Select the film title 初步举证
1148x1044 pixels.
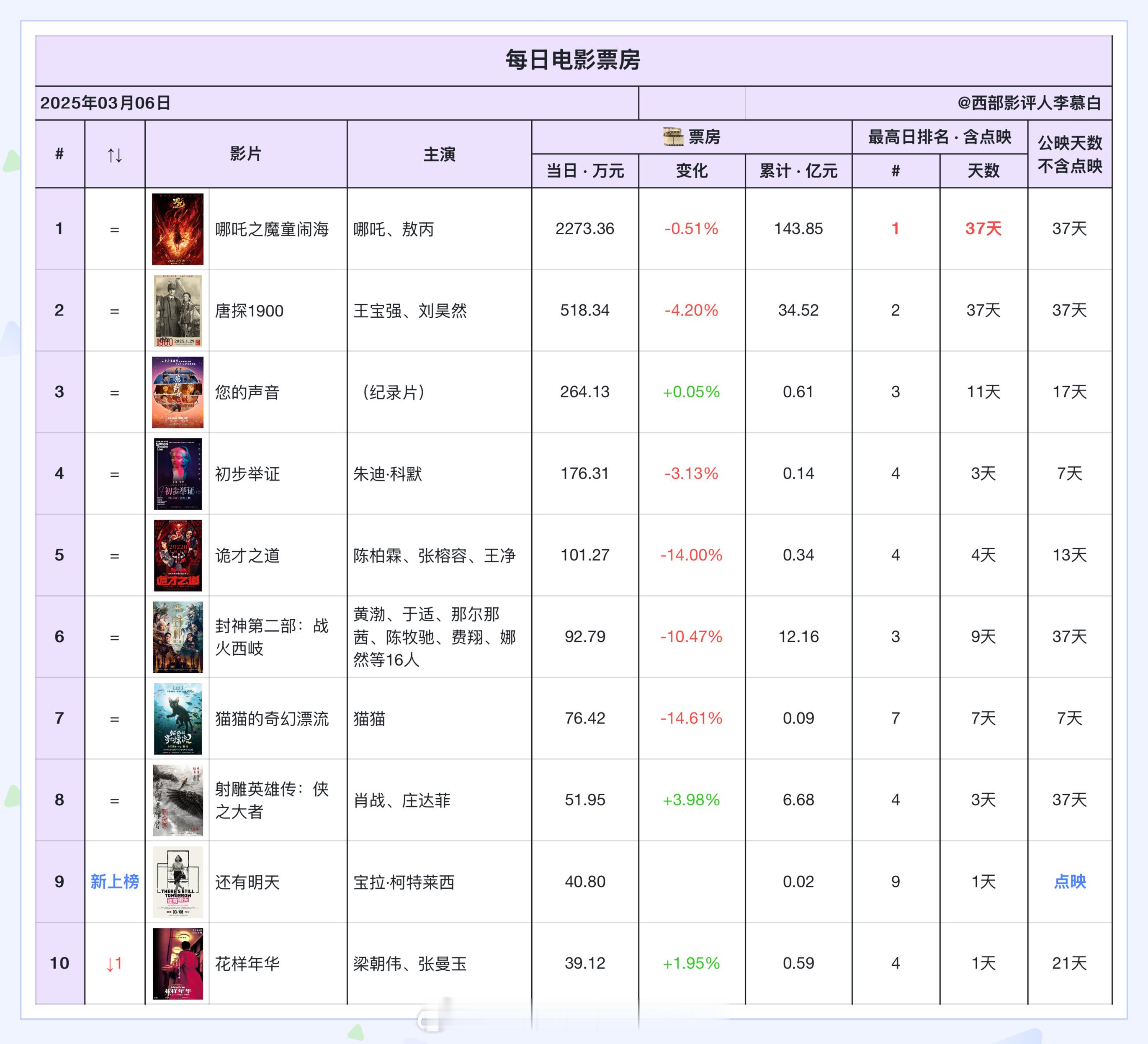[247, 473]
